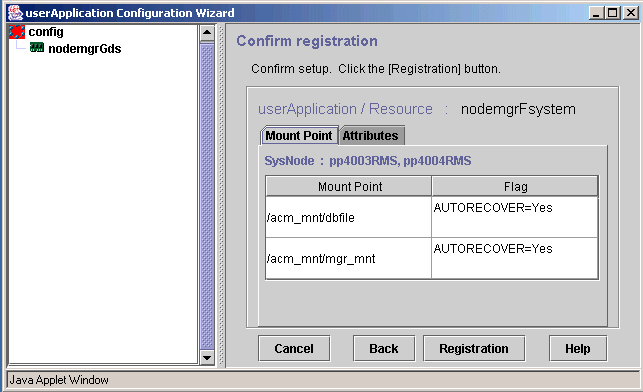Select the config tree node label
Viewport: 643px width, 392px height.
46,32
